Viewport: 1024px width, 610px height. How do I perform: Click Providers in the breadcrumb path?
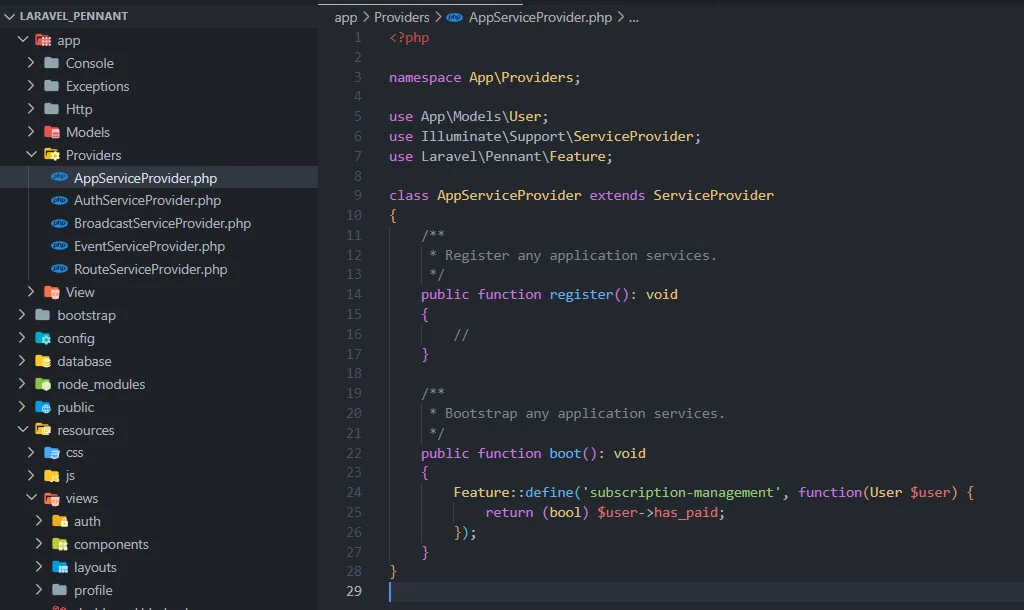click(x=401, y=17)
